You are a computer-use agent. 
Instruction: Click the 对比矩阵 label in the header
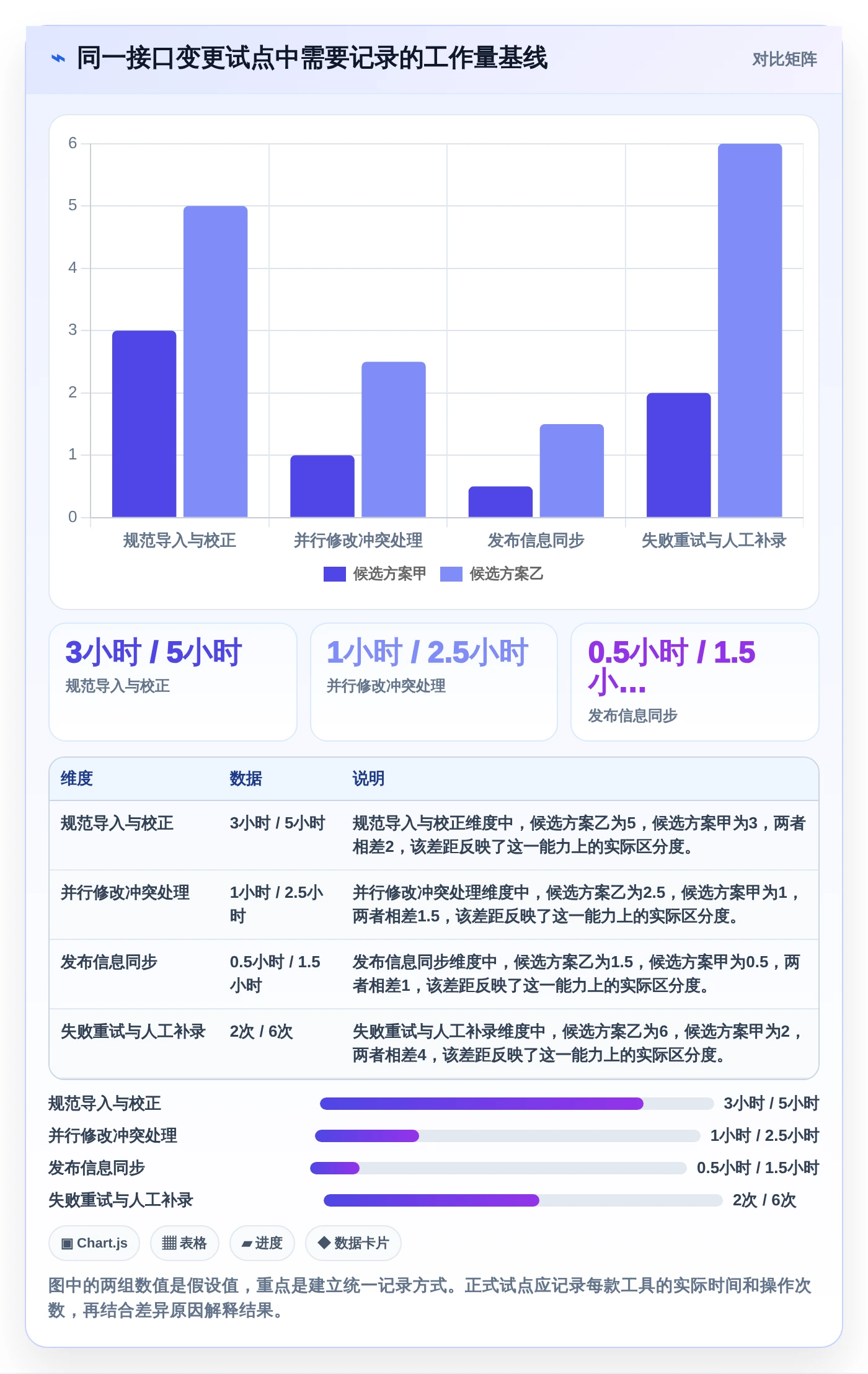click(784, 60)
